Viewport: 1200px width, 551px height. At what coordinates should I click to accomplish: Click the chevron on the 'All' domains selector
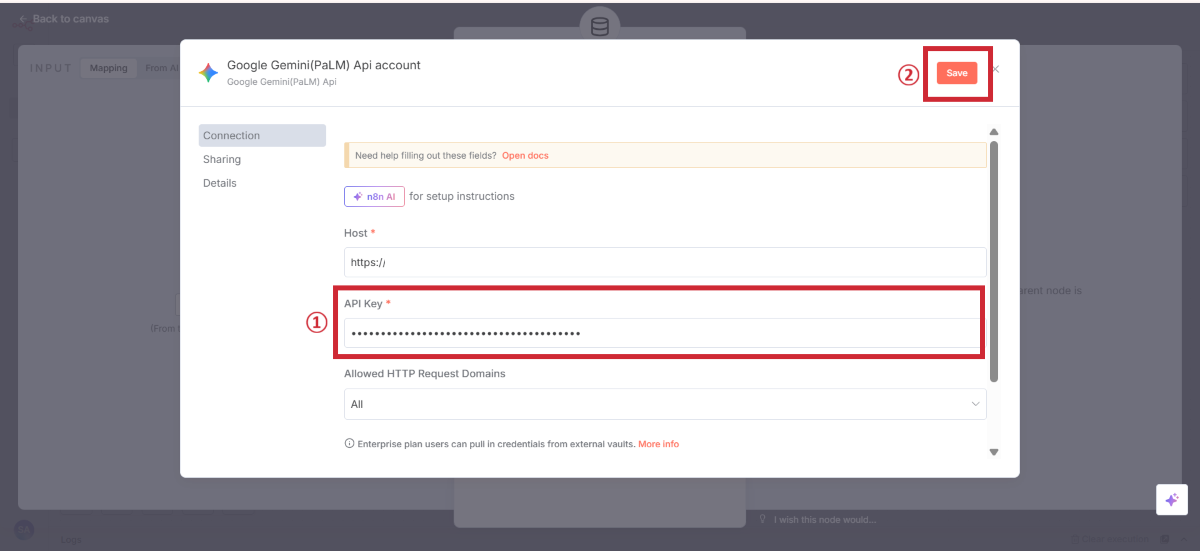coord(975,404)
